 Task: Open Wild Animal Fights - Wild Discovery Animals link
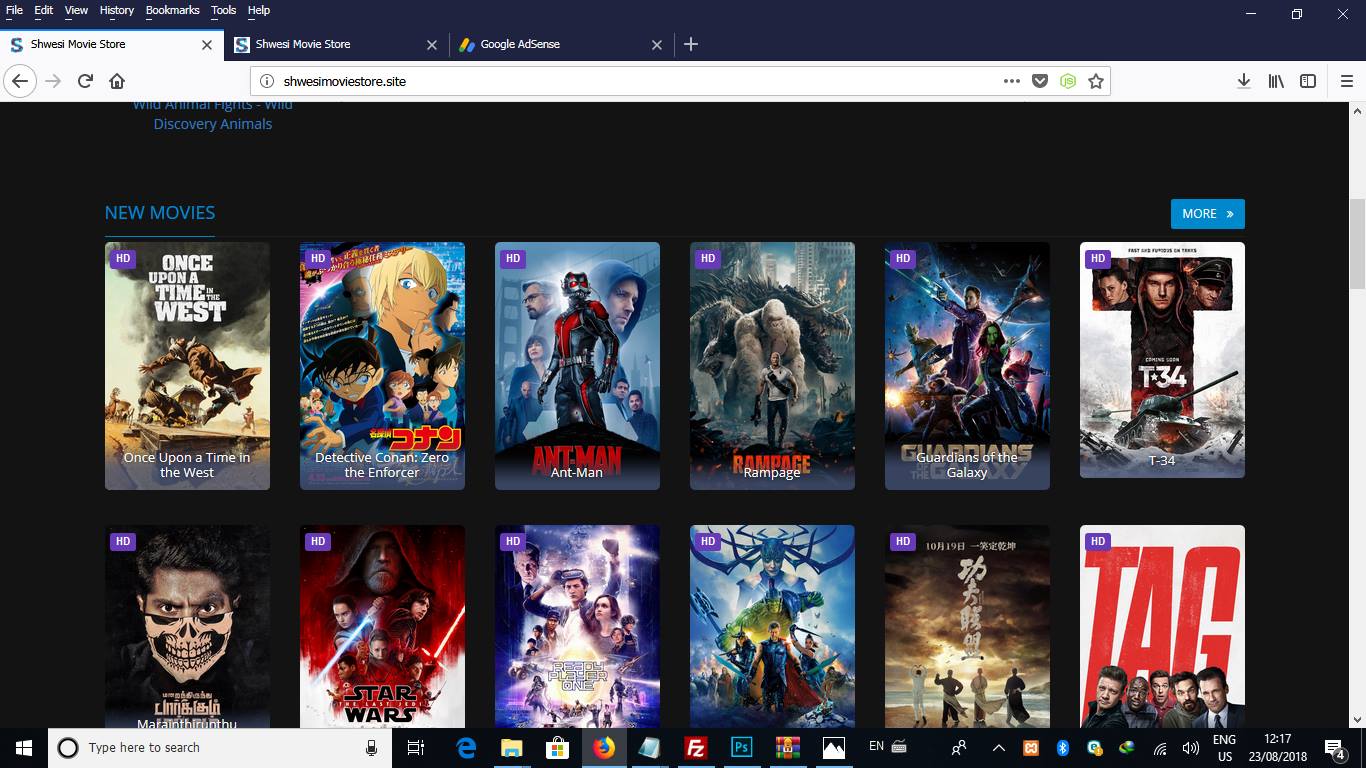pyautogui.click(x=213, y=114)
